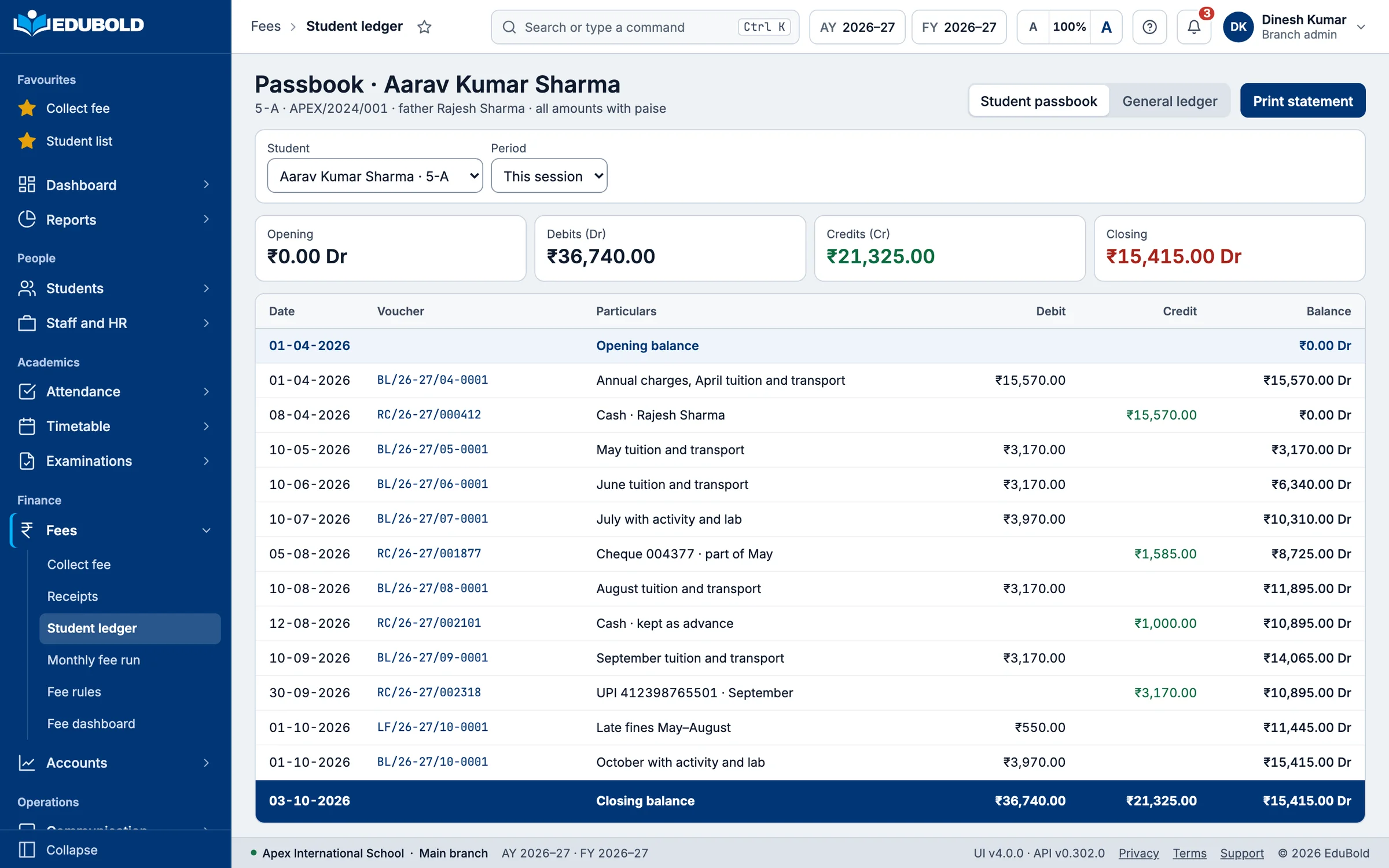Open voucher RC/26-27/000412 link
The image size is (1389, 868).
tap(429, 415)
